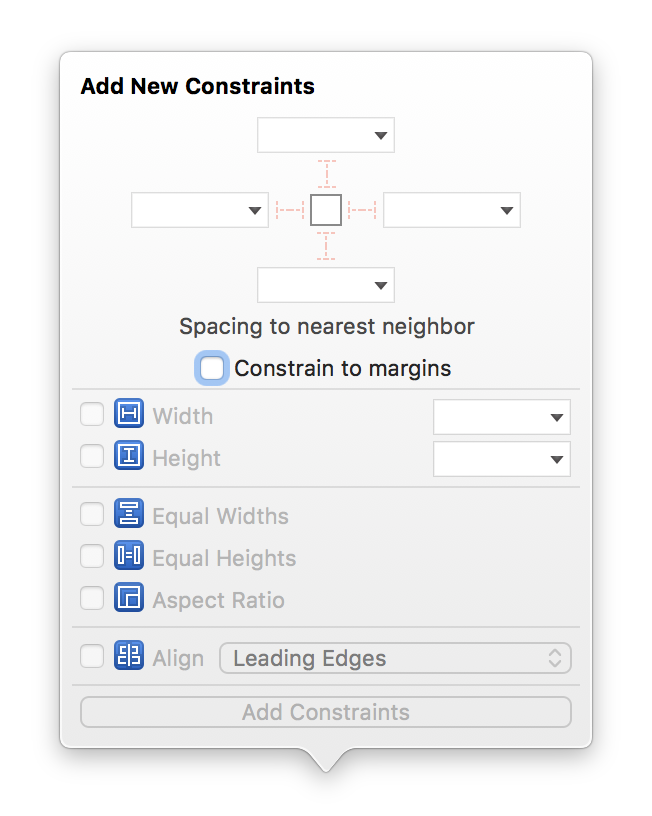
Task: Enable the Width constraint checkbox
Action: pos(91,415)
